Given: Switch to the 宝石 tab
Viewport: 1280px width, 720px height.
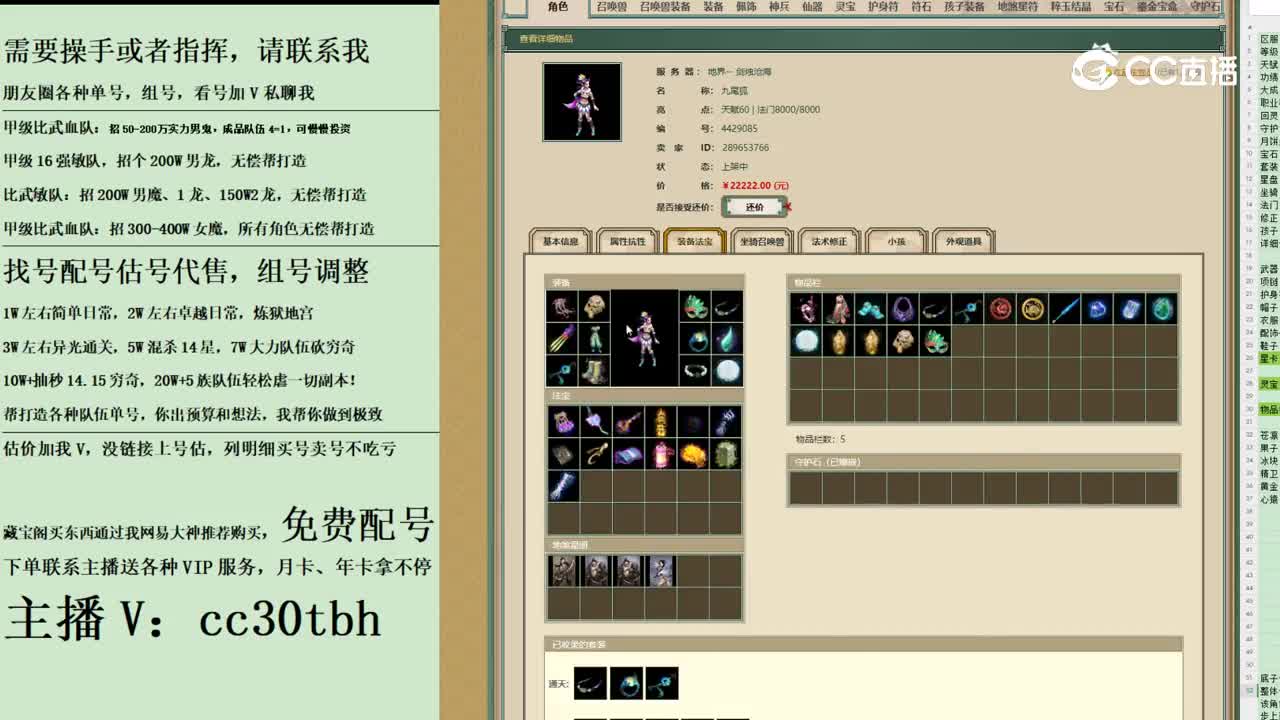Looking at the screenshot, I should 1114,7.
